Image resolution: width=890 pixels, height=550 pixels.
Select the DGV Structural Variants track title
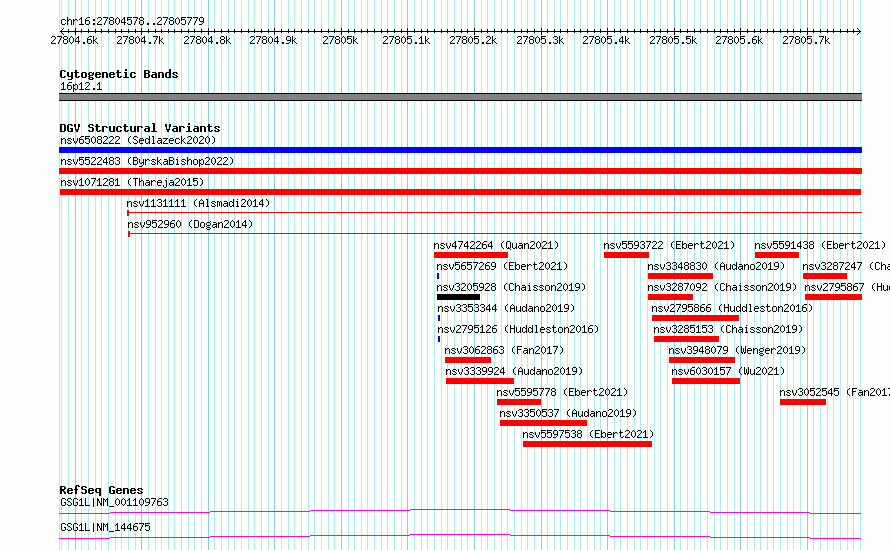pyautogui.click(x=139, y=128)
